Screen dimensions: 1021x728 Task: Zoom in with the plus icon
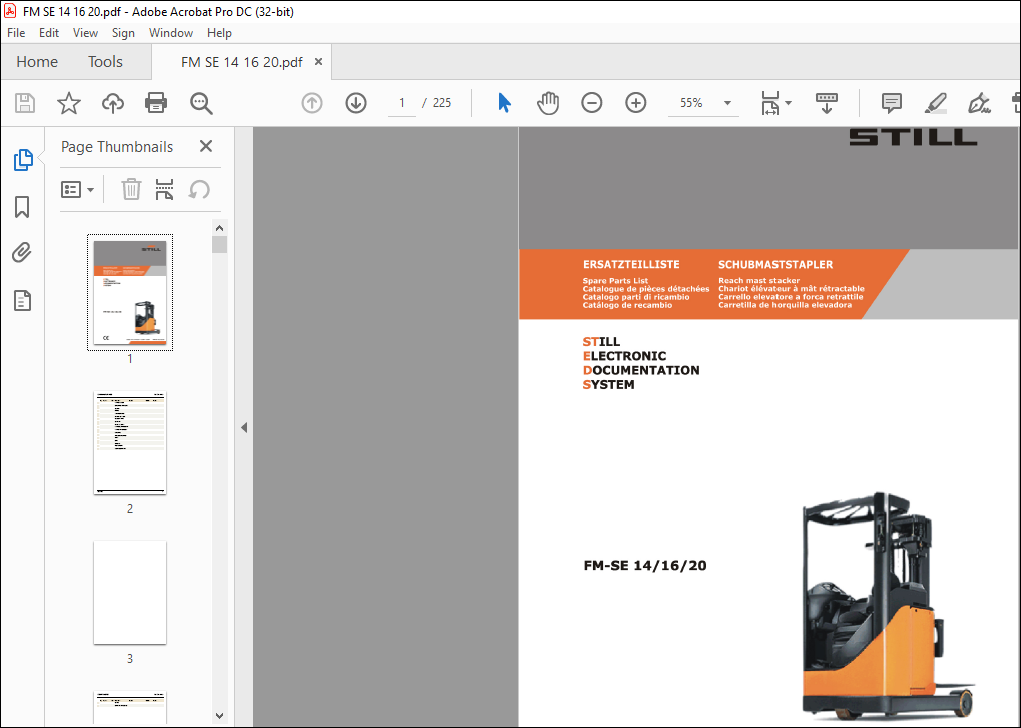click(636, 103)
